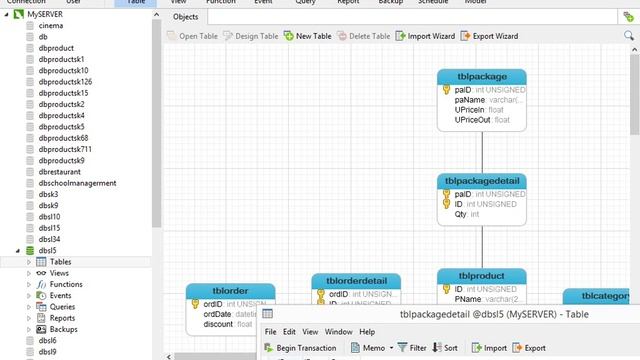640x360 pixels.
Task: Select the dbproduct database
Action: point(56,48)
